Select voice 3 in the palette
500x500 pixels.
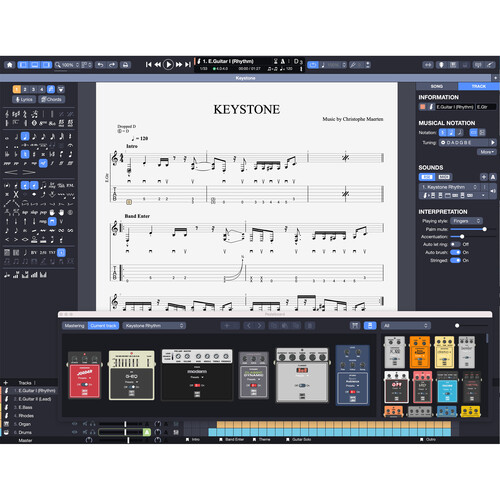[33, 89]
